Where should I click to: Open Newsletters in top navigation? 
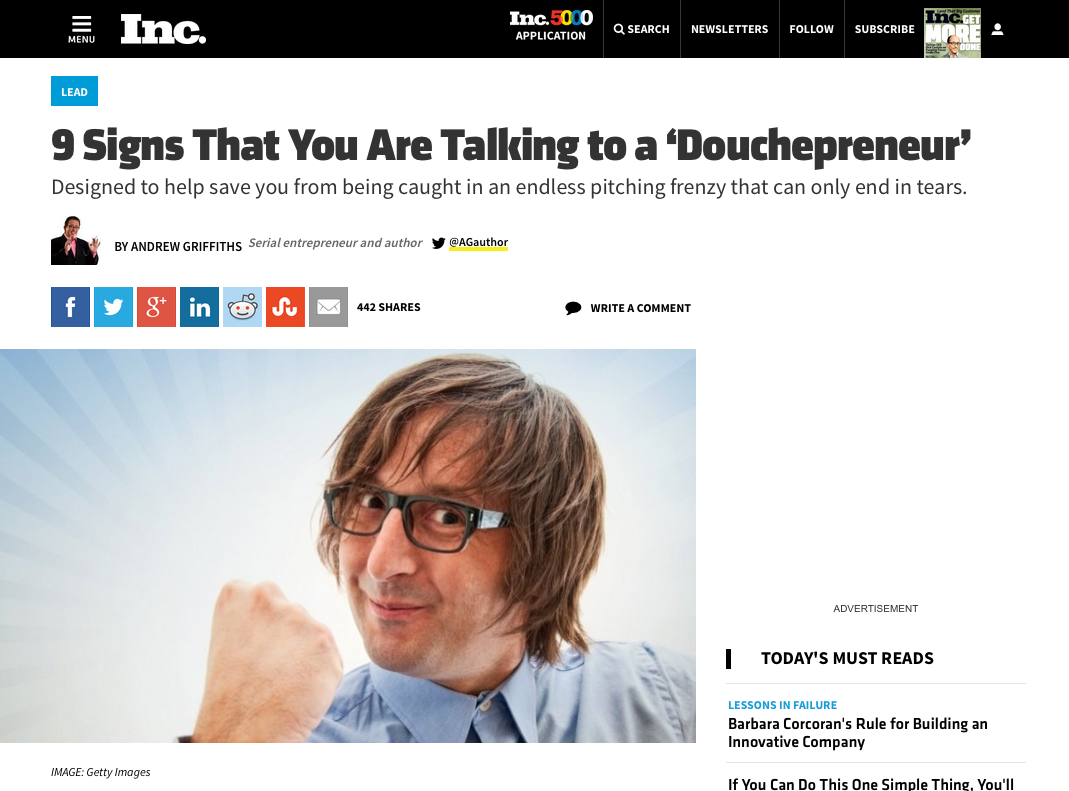[x=729, y=29]
